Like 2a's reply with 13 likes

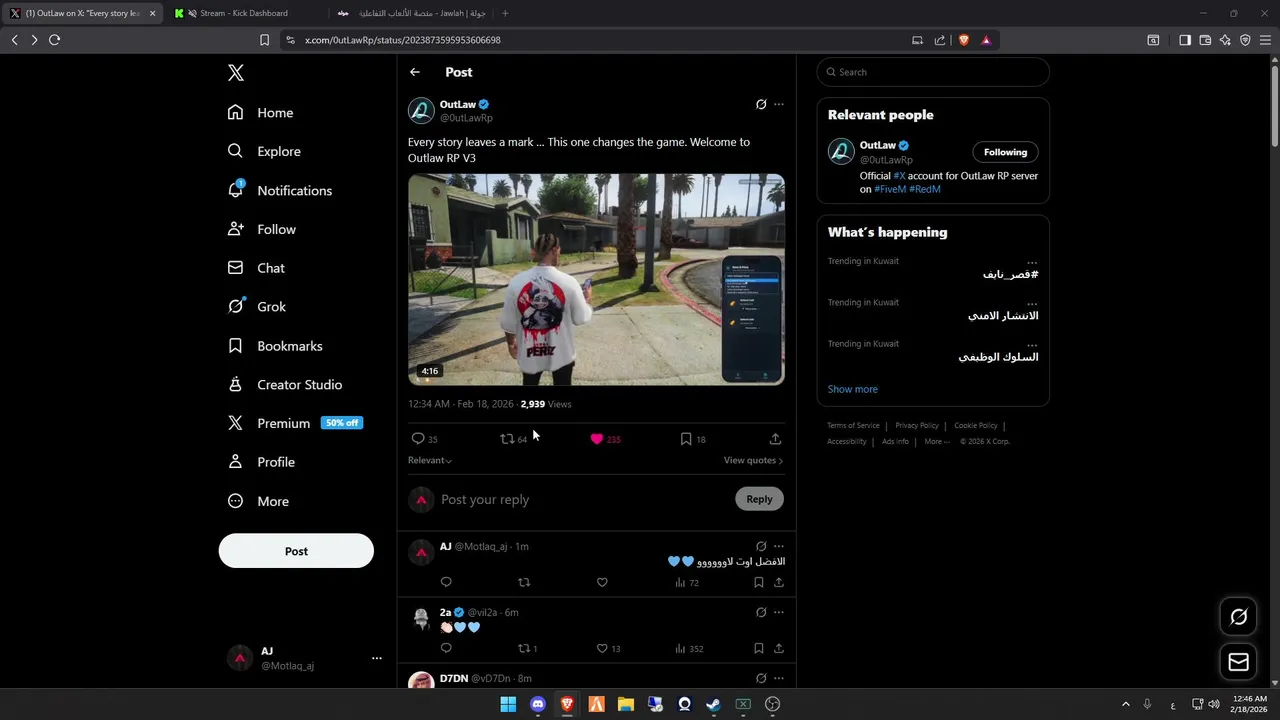click(608, 648)
